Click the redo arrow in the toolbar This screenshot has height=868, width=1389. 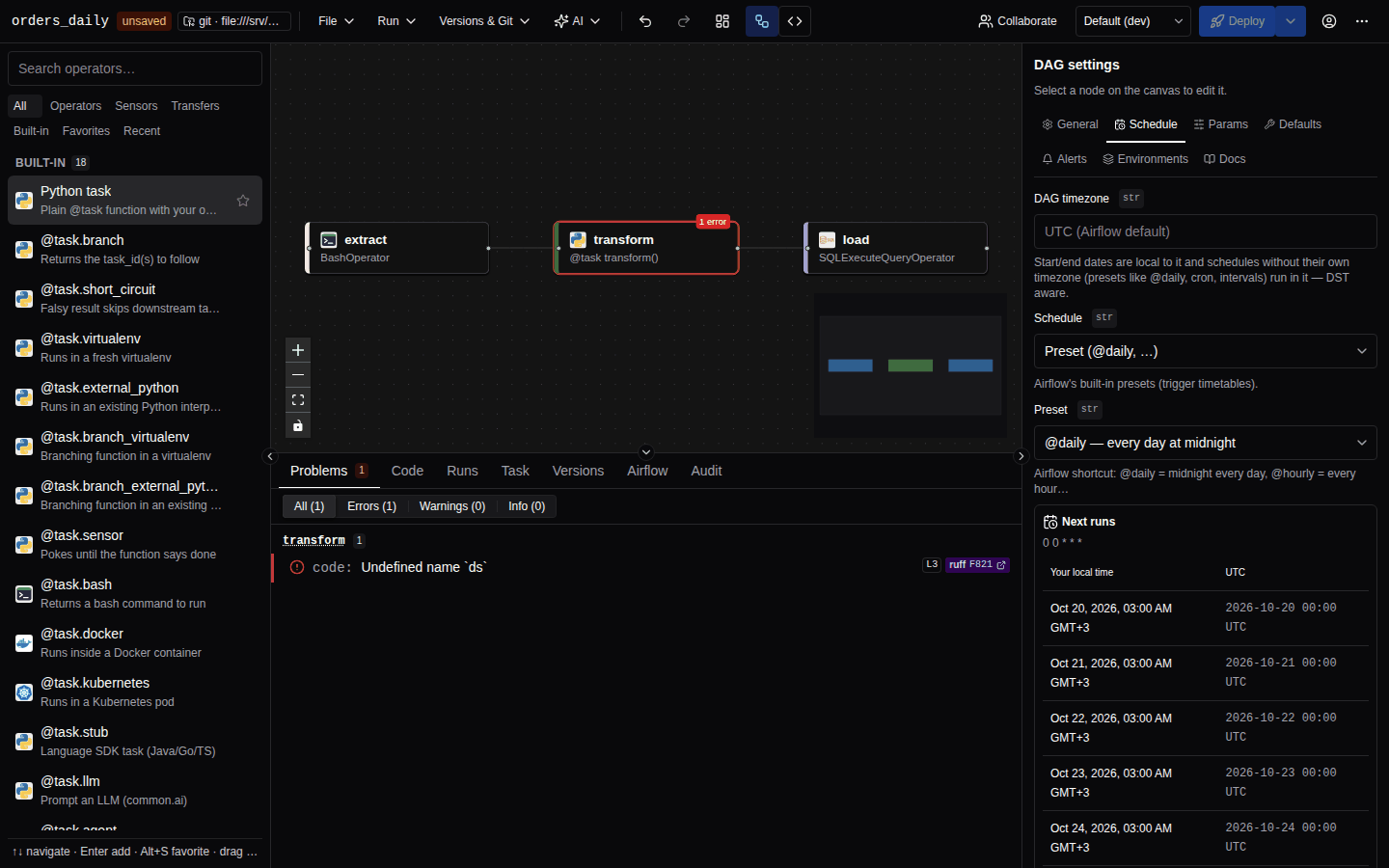(x=684, y=21)
